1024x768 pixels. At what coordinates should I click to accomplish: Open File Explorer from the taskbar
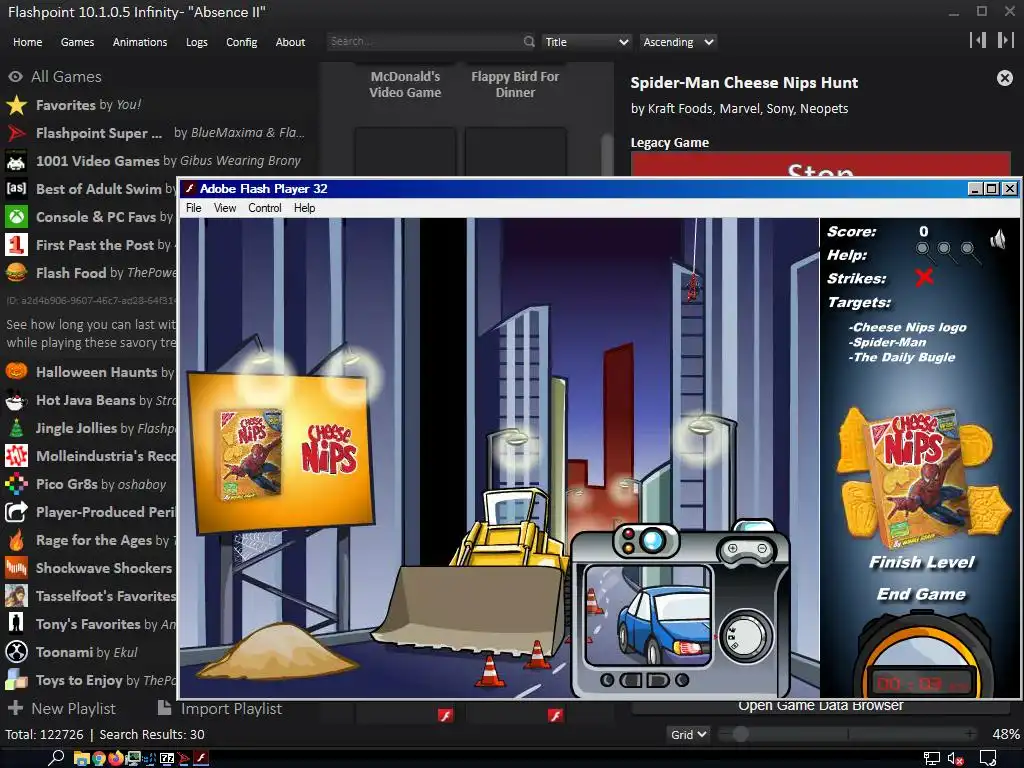click(82, 758)
